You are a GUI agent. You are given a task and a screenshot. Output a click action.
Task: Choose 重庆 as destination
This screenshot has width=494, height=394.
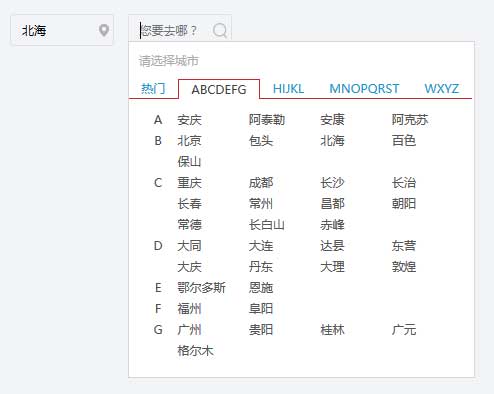(189, 183)
